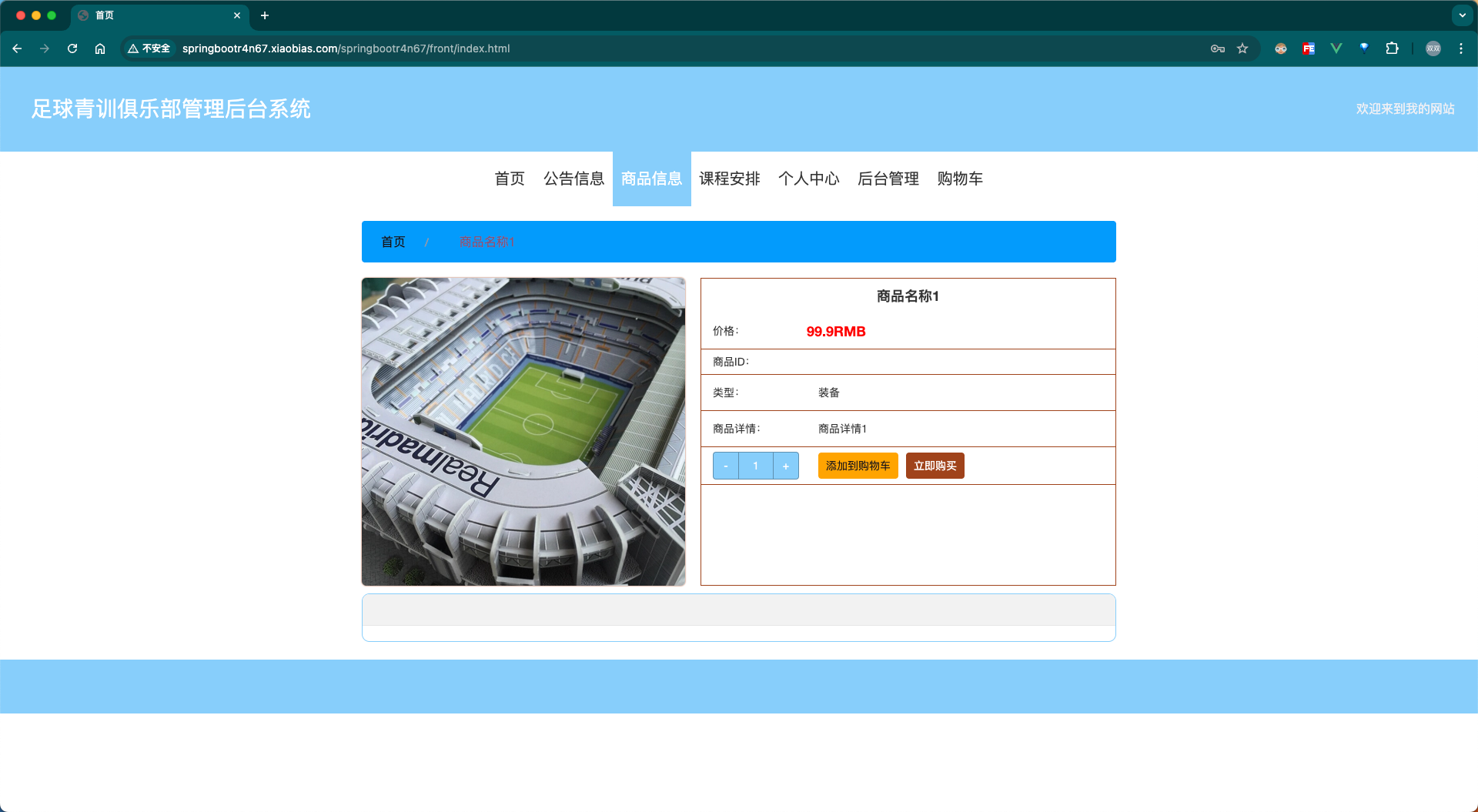This screenshot has width=1478, height=812.
Task: Reload the current page
Action: click(x=72, y=48)
